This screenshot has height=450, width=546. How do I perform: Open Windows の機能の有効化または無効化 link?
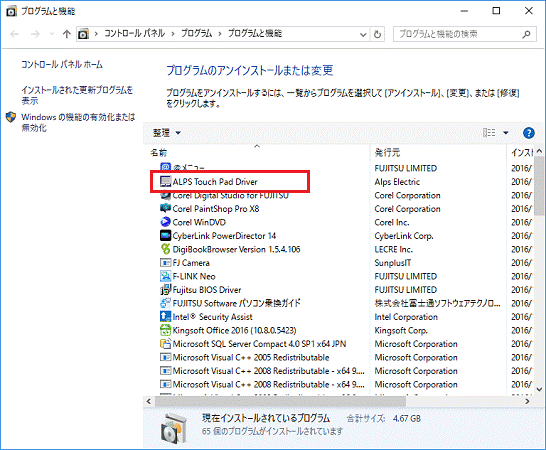pos(78,122)
